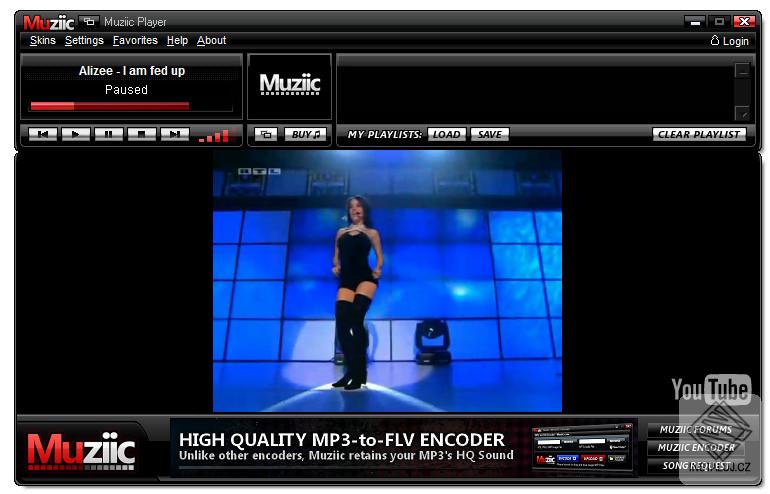770x494 pixels.
Task: Skip to next track button
Action: [x=174, y=134]
